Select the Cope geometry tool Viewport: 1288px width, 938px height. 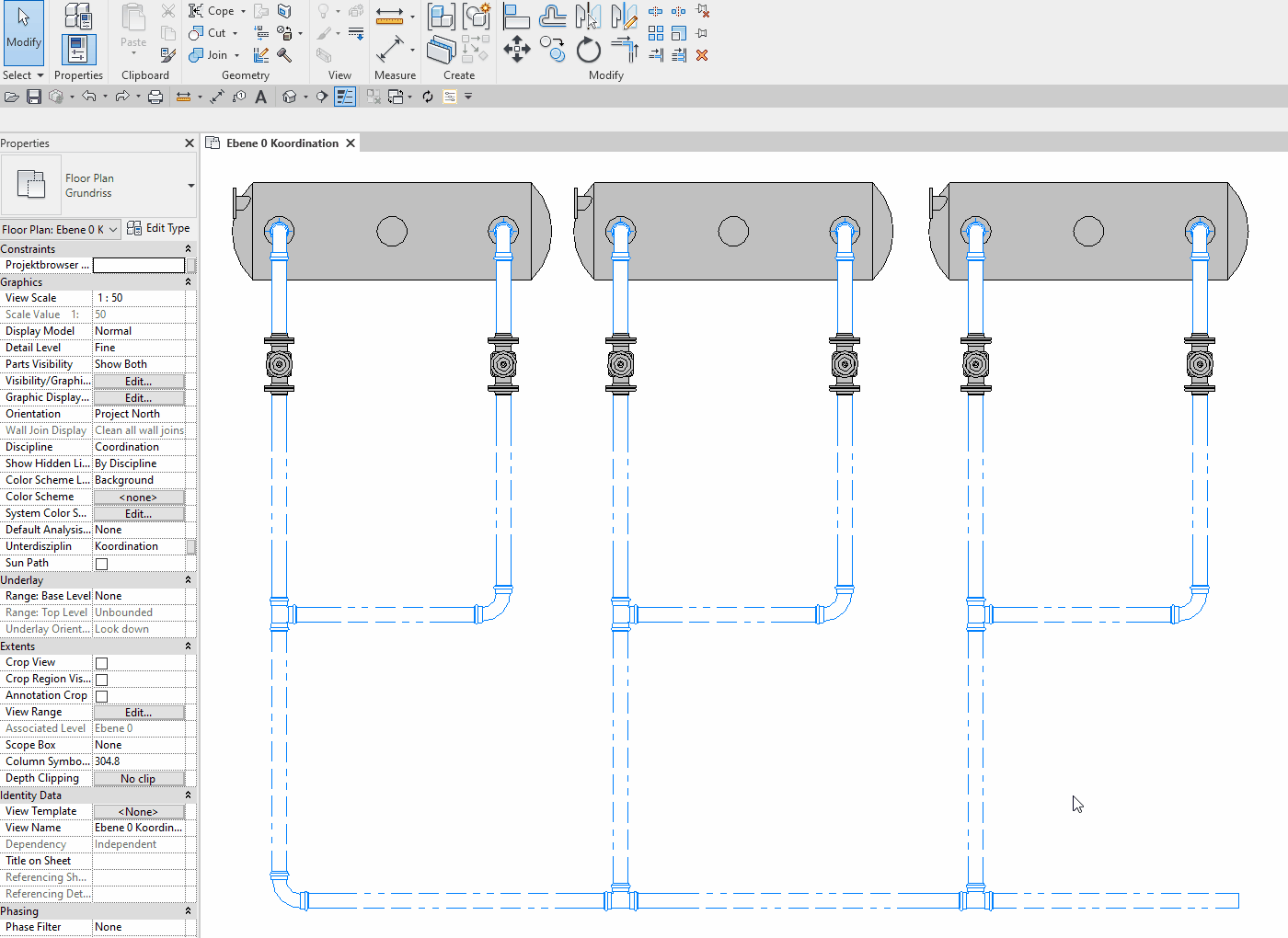[x=212, y=11]
